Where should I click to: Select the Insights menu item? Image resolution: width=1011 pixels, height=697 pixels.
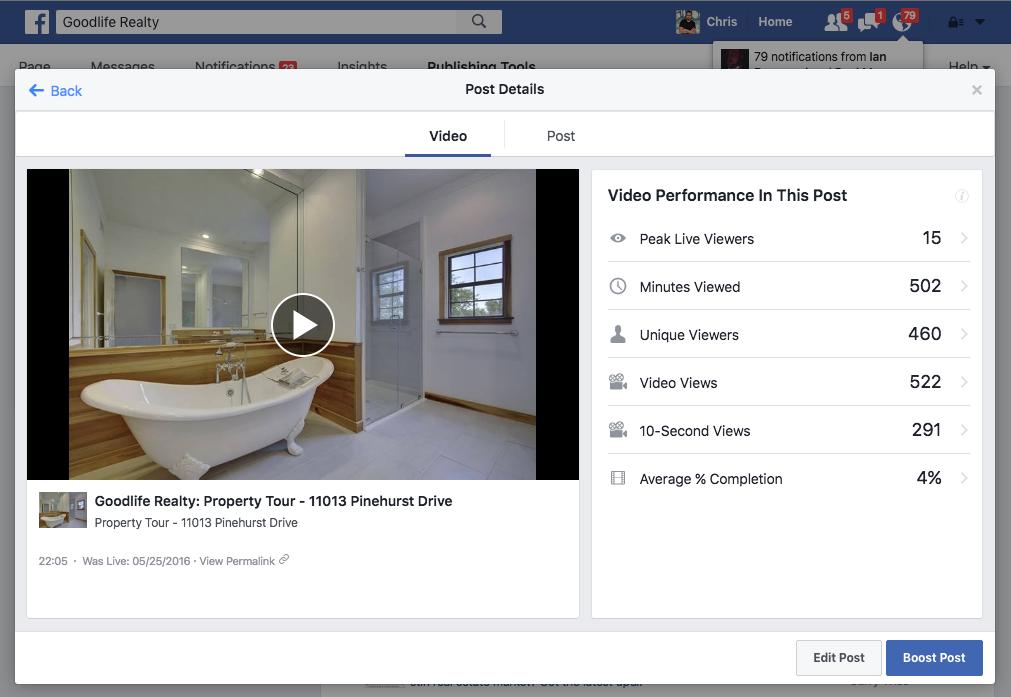(361, 66)
